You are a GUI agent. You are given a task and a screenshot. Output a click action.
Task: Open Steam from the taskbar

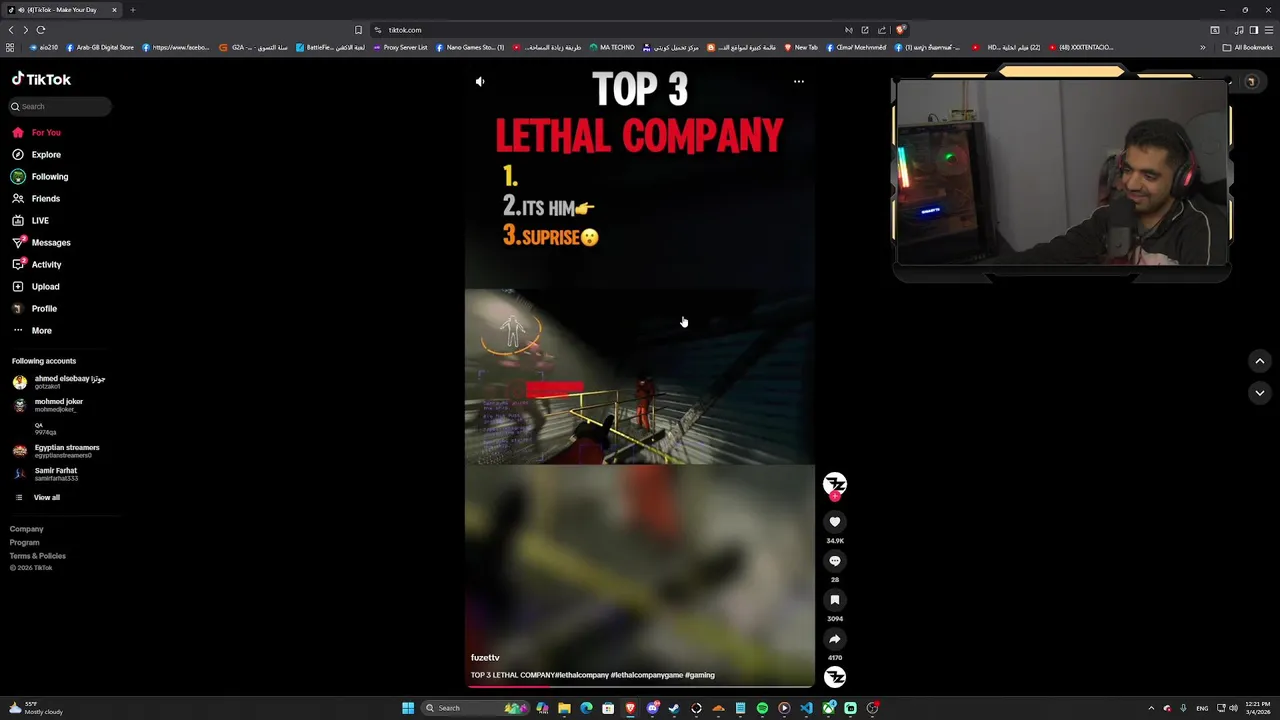pos(674,708)
